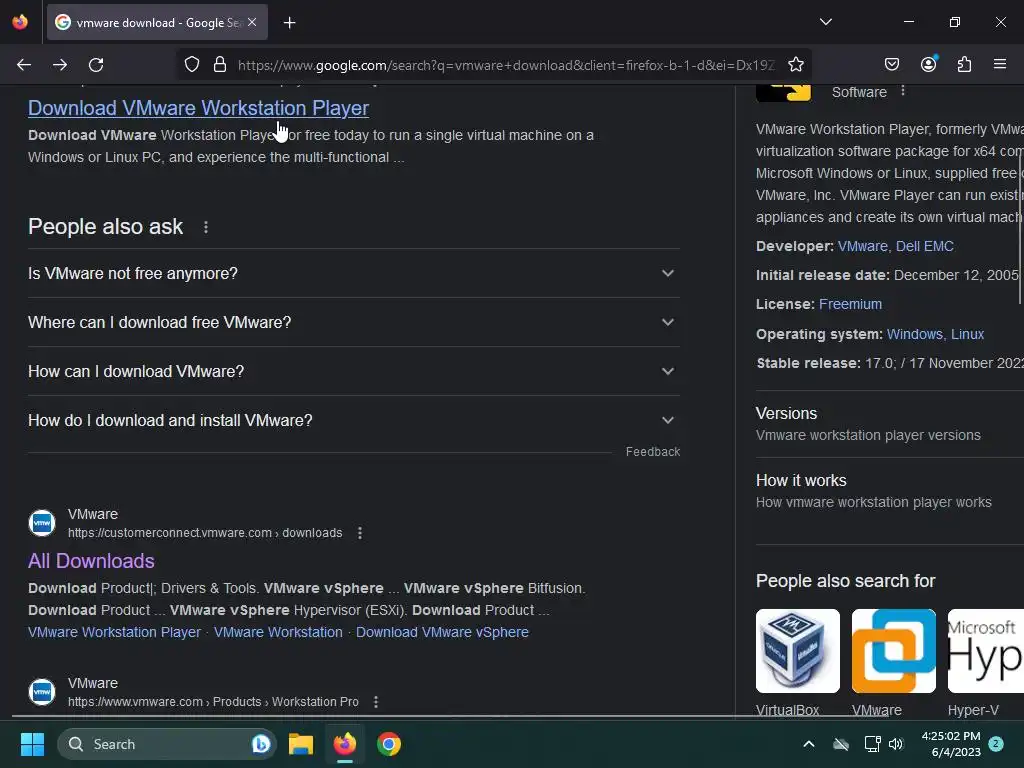Open Firefox account menu

(x=928, y=64)
